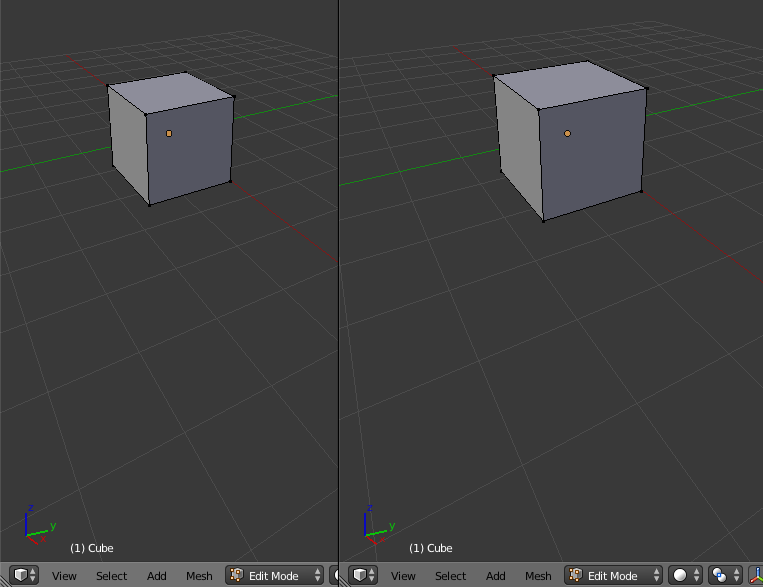Select top-back vertex of right cube's top face
Image resolution: width=763 pixels, height=587 pixels.
(587, 61)
